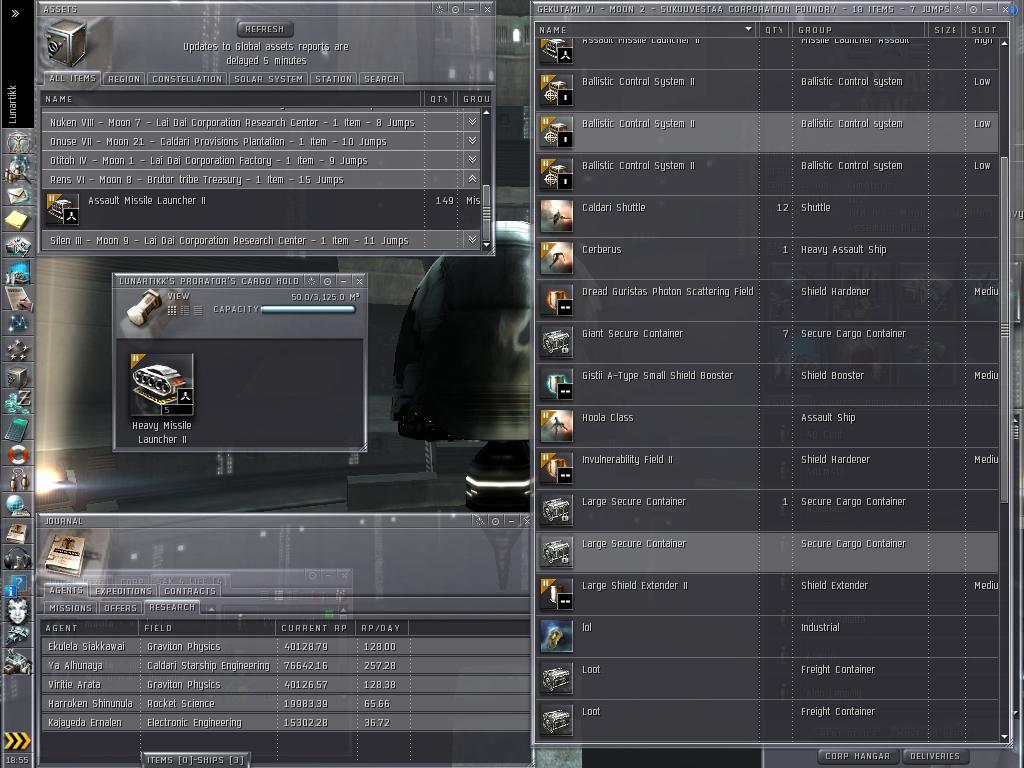Select Ya Alhunaya research agent row

(286, 665)
